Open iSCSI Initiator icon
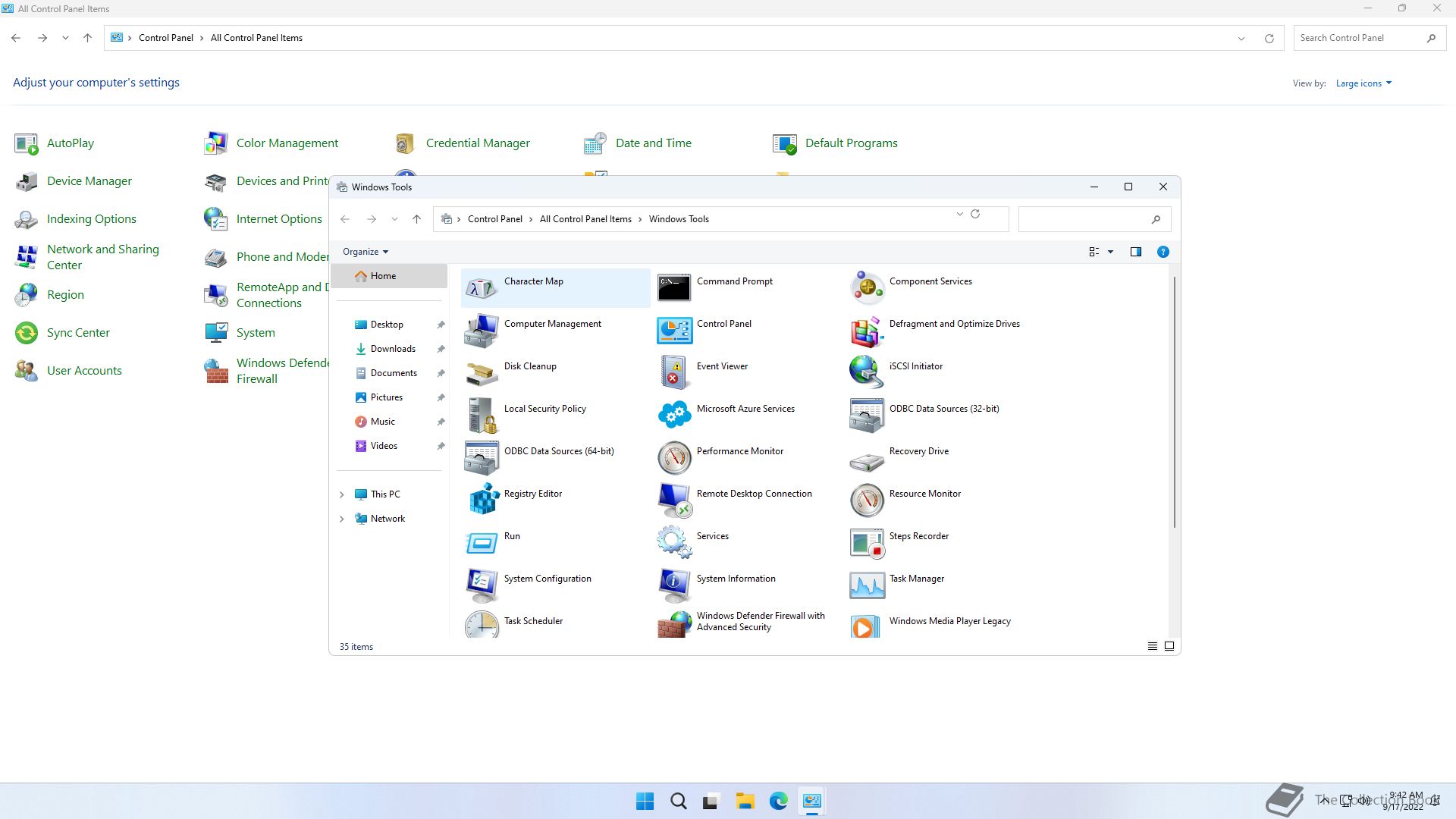 867,373
